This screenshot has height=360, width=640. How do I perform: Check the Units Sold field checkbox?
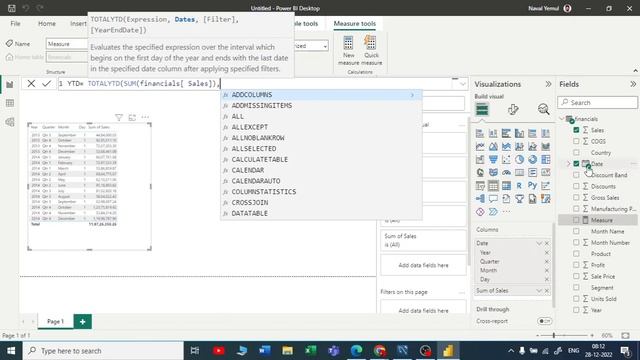[576, 299]
